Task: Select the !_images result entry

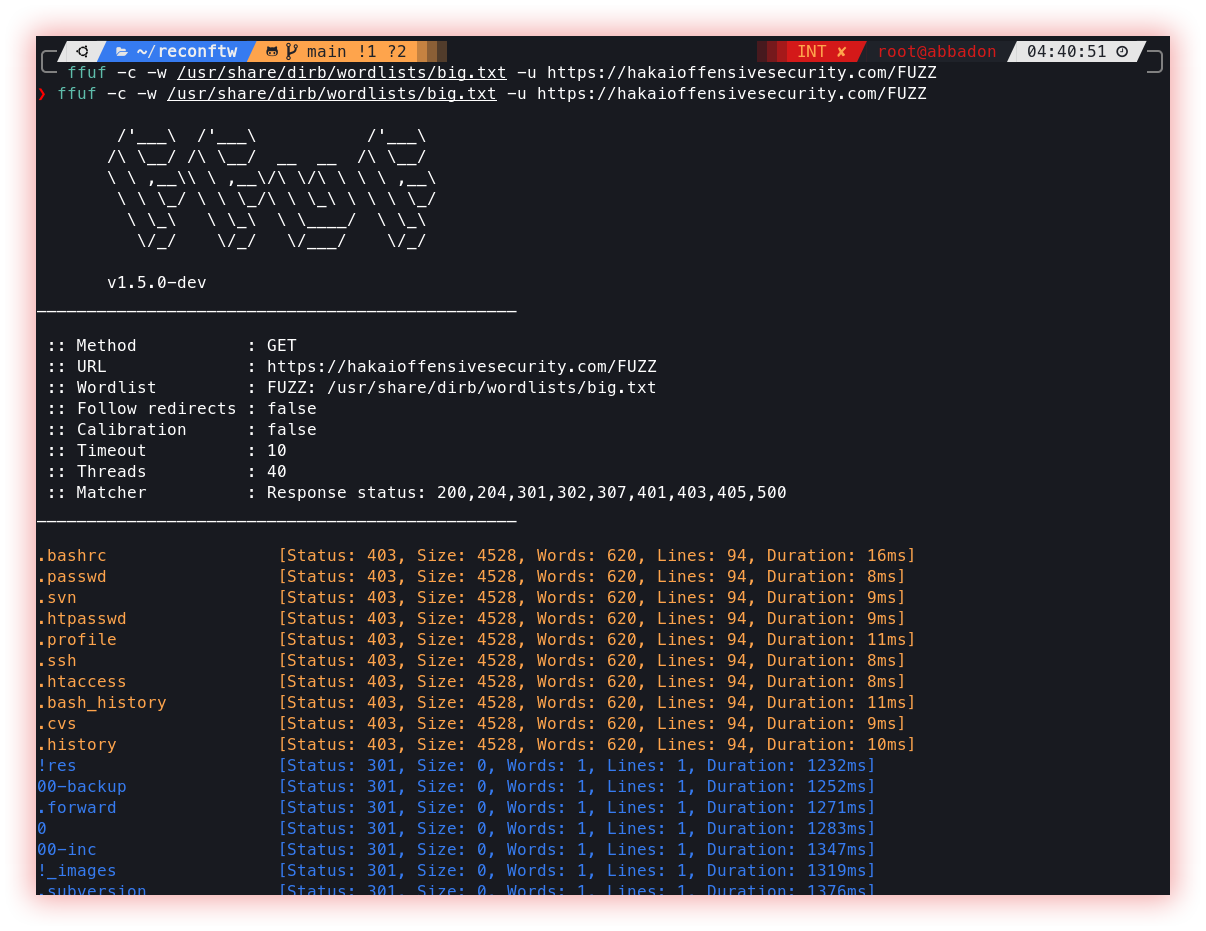Action: [456, 871]
